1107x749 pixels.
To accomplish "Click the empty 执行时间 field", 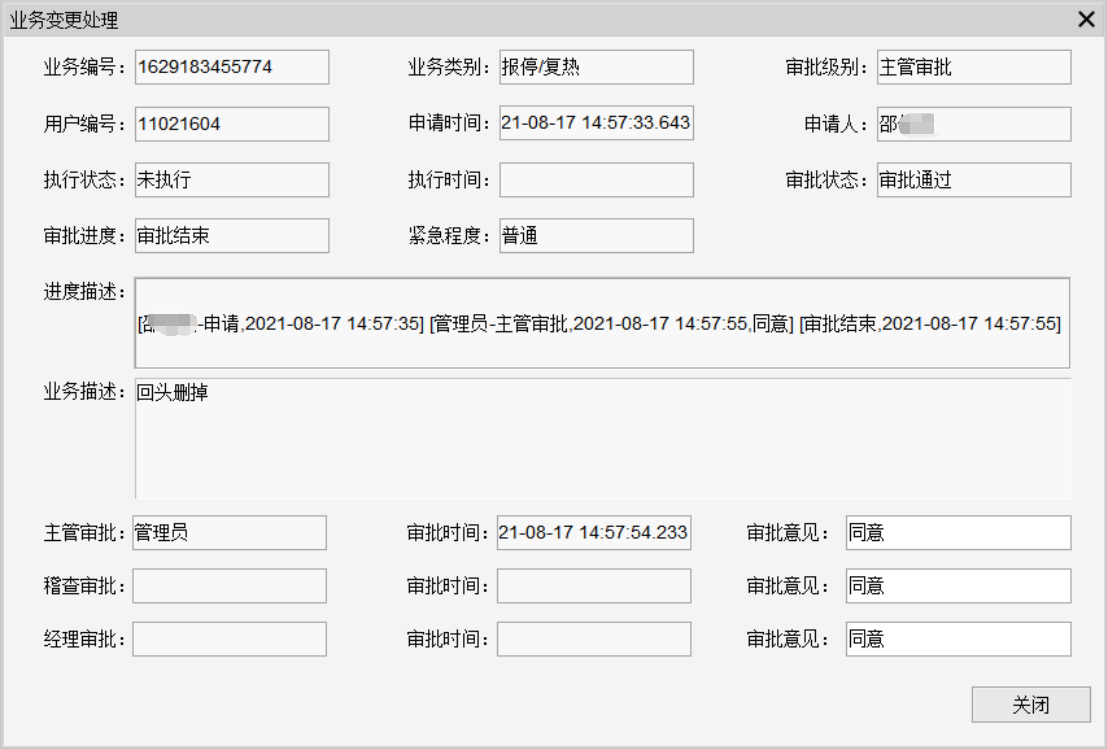I will [x=596, y=180].
